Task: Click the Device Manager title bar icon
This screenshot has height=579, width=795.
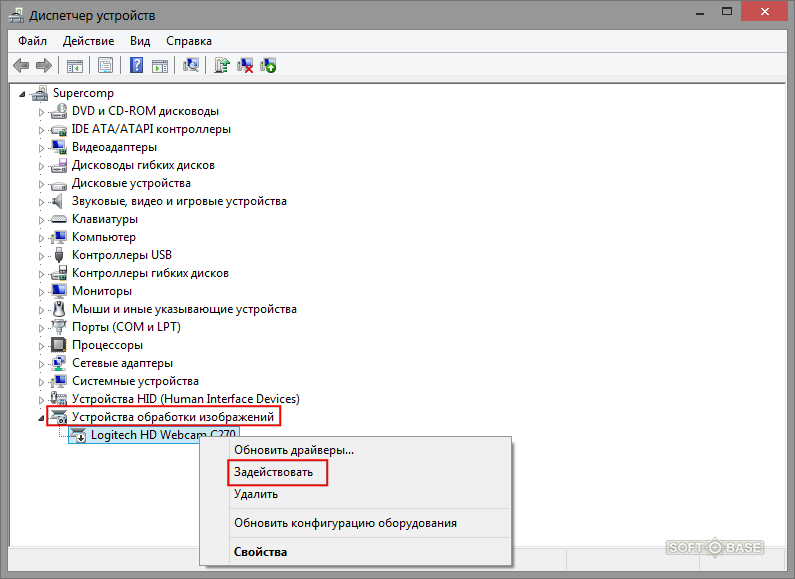Action: click(16, 15)
